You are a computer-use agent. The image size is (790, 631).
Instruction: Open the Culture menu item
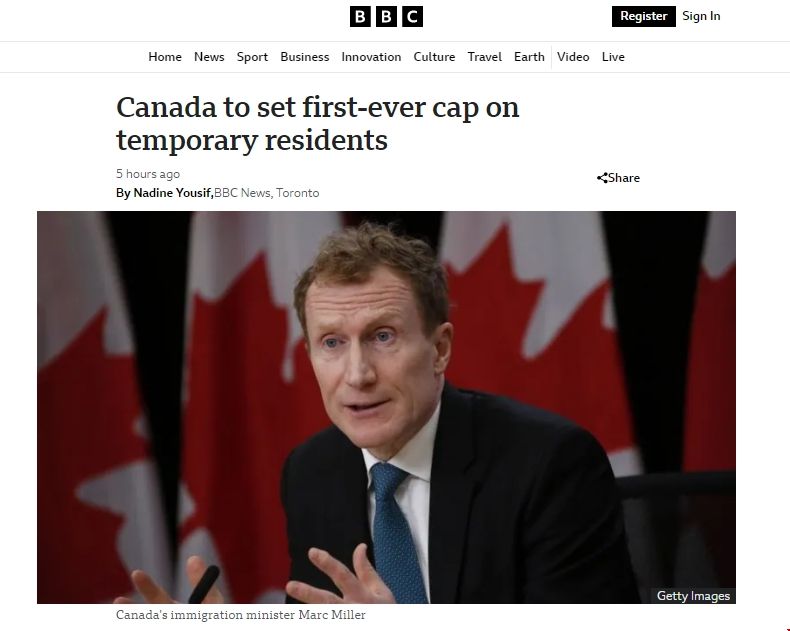coord(434,57)
